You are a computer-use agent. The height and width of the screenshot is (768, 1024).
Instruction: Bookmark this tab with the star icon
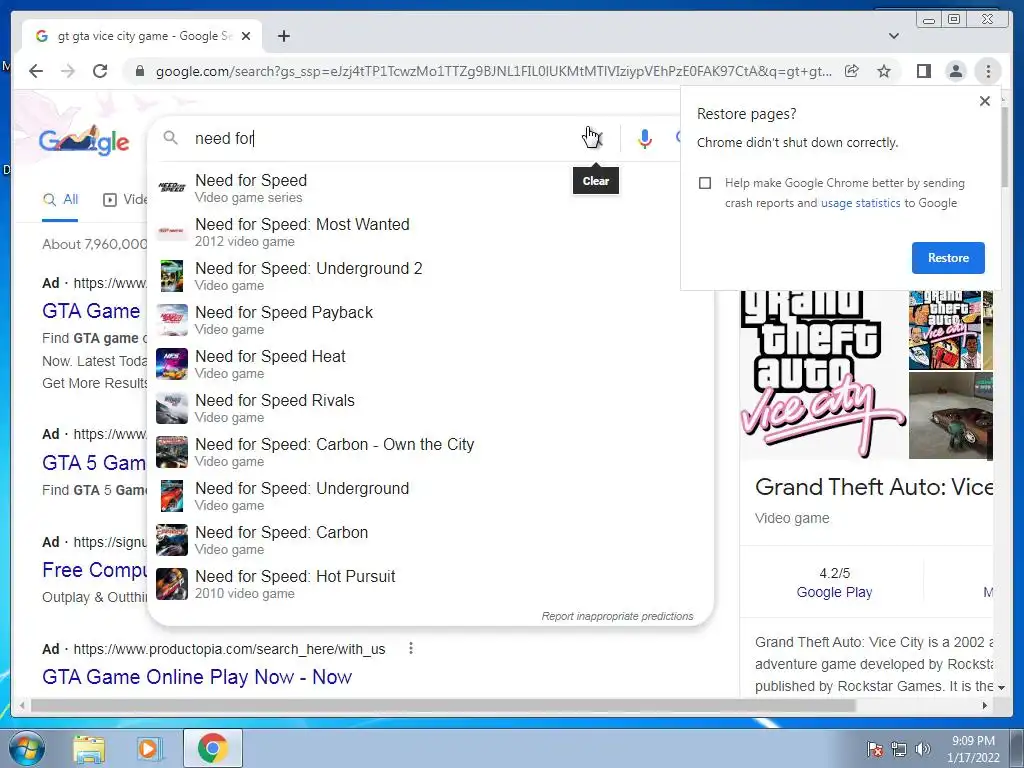884,71
